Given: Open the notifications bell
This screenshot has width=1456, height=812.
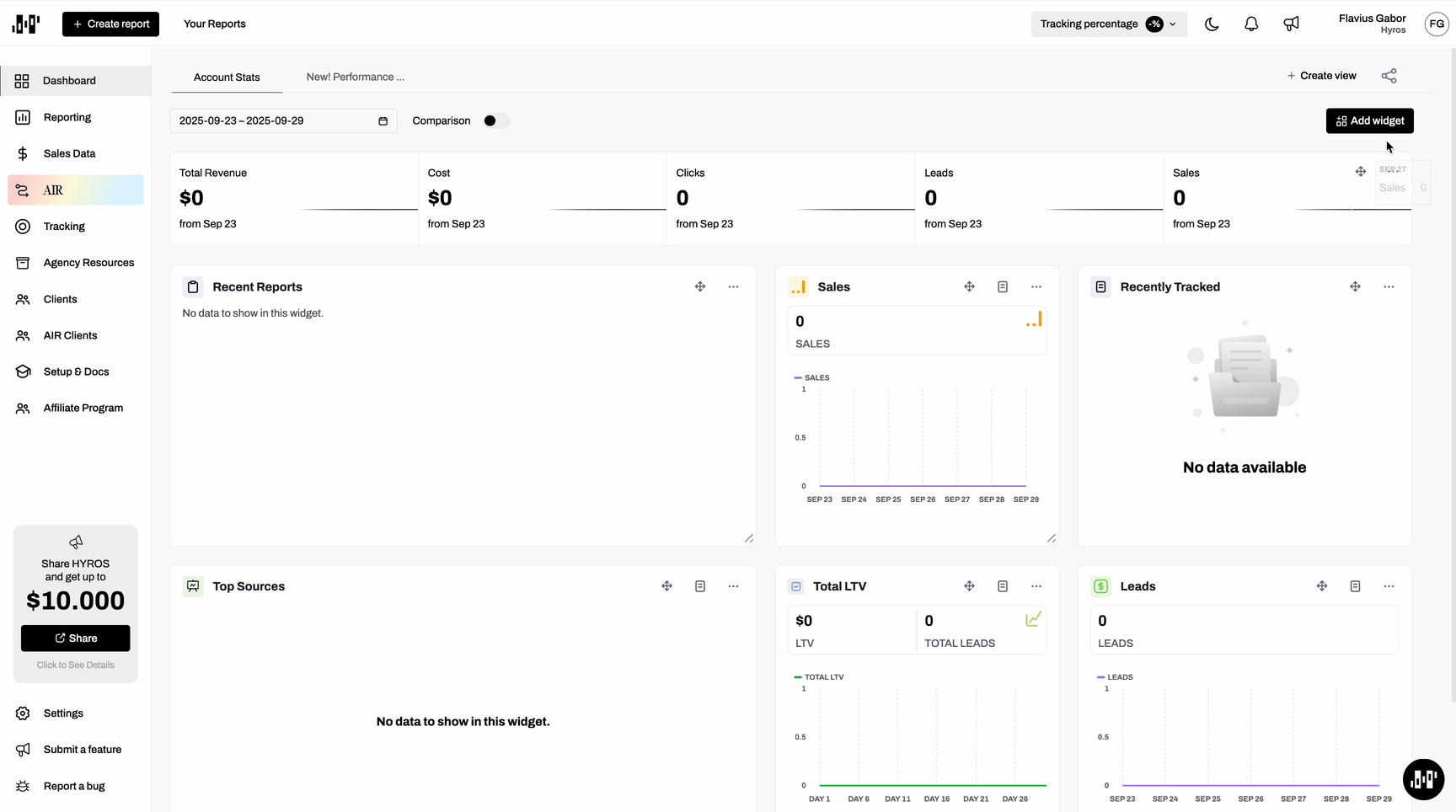Looking at the screenshot, I should click(x=1251, y=24).
